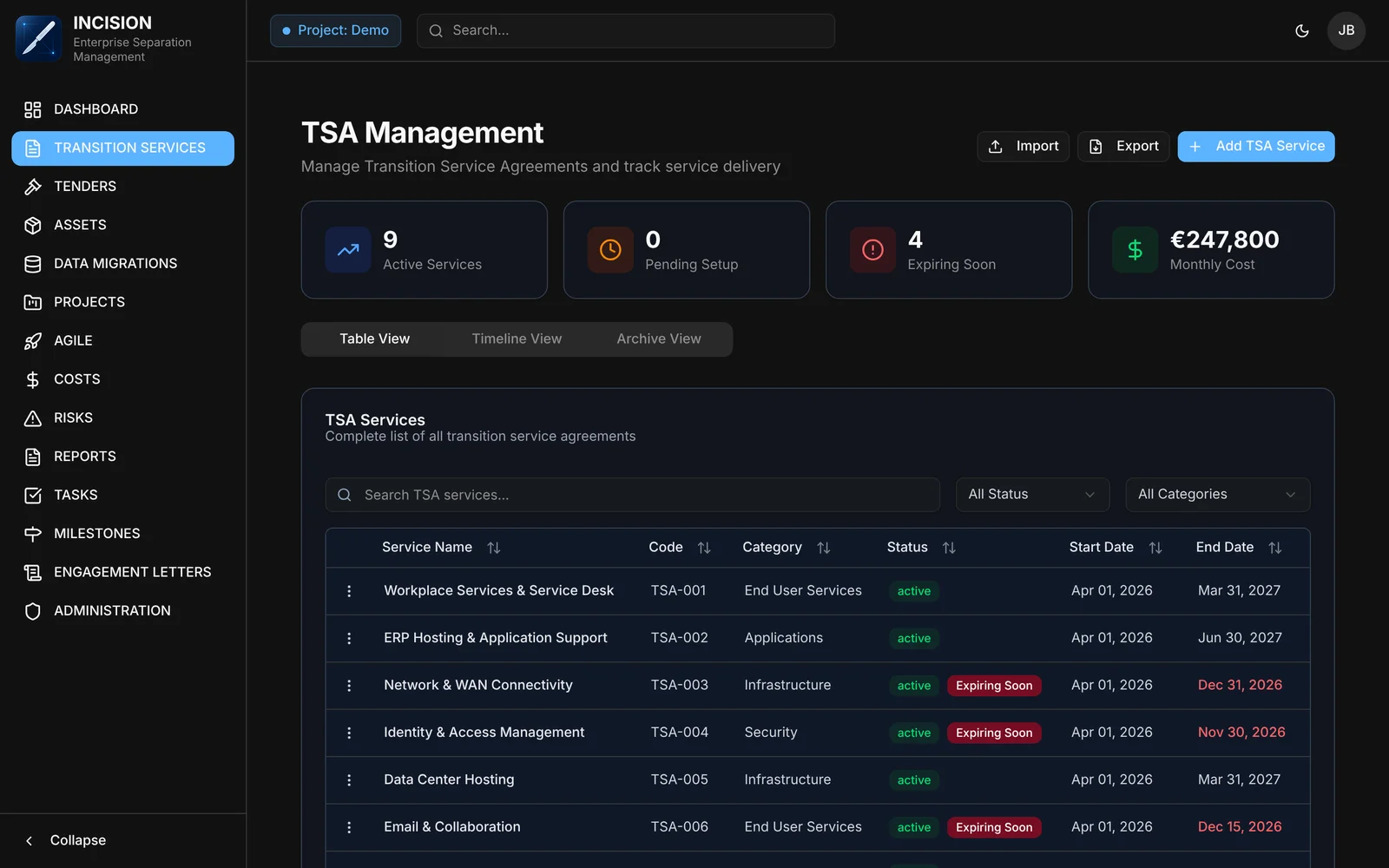Screen dimensions: 1389x868
Task: Open row actions for Email & Collaboration
Action: click(349, 828)
